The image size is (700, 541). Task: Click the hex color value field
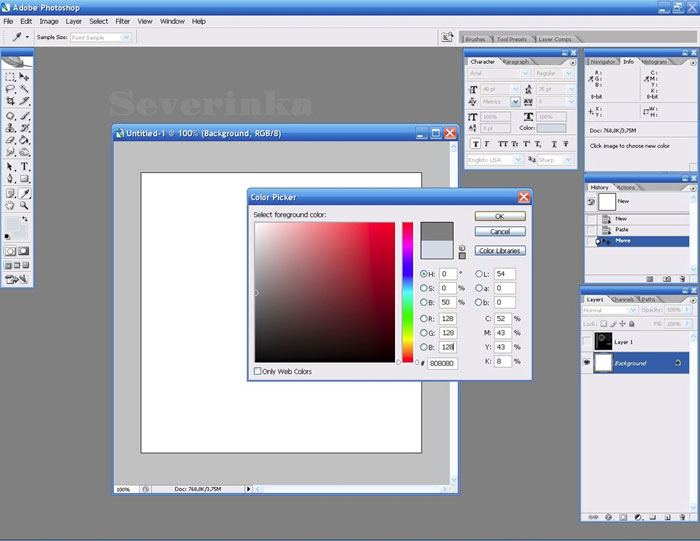click(x=443, y=363)
